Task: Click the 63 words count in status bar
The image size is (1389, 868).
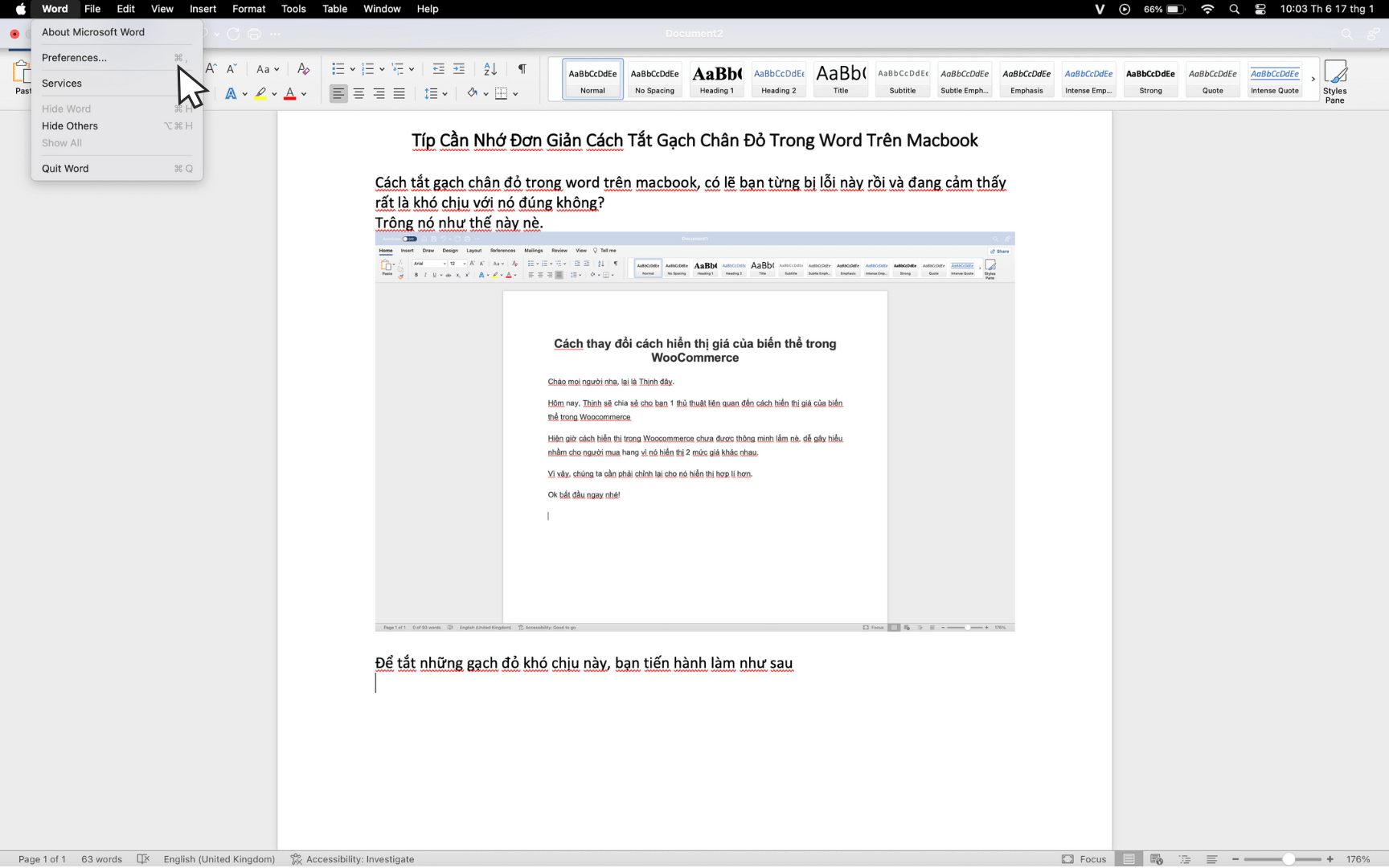Action: [101, 859]
